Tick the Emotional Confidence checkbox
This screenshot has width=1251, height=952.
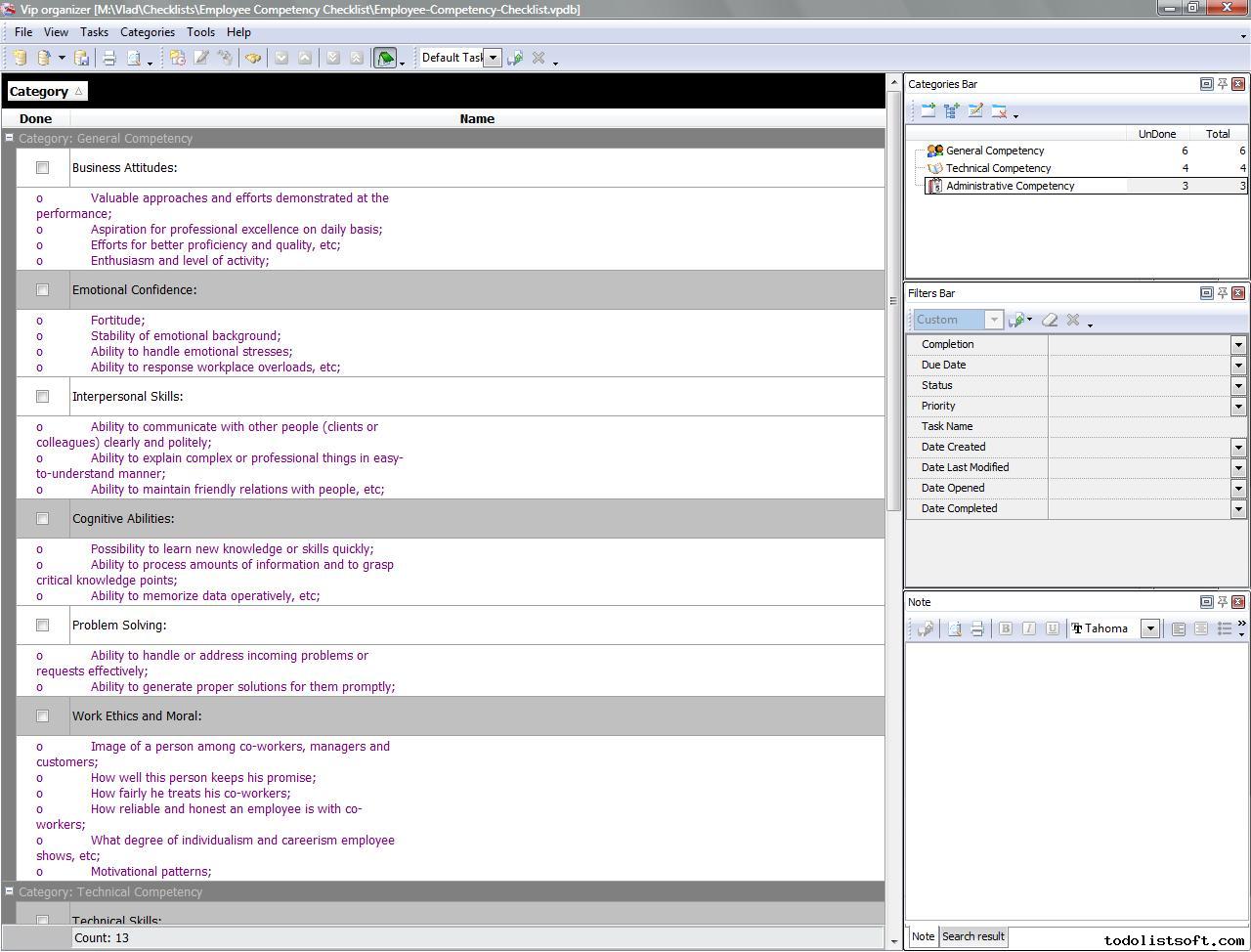pyautogui.click(x=42, y=290)
